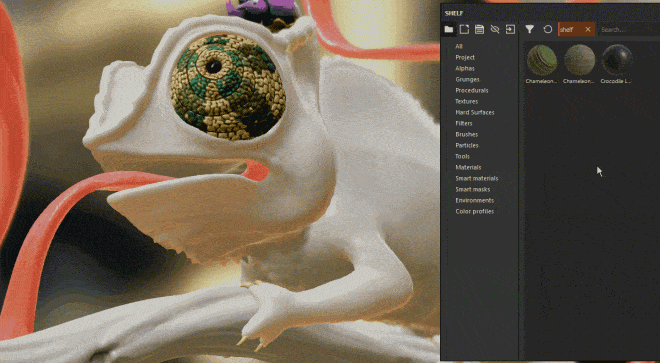Viewport: 660px width, 363px height.
Task: Select the green Chameleon material thumbnail
Action: [542, 60]
